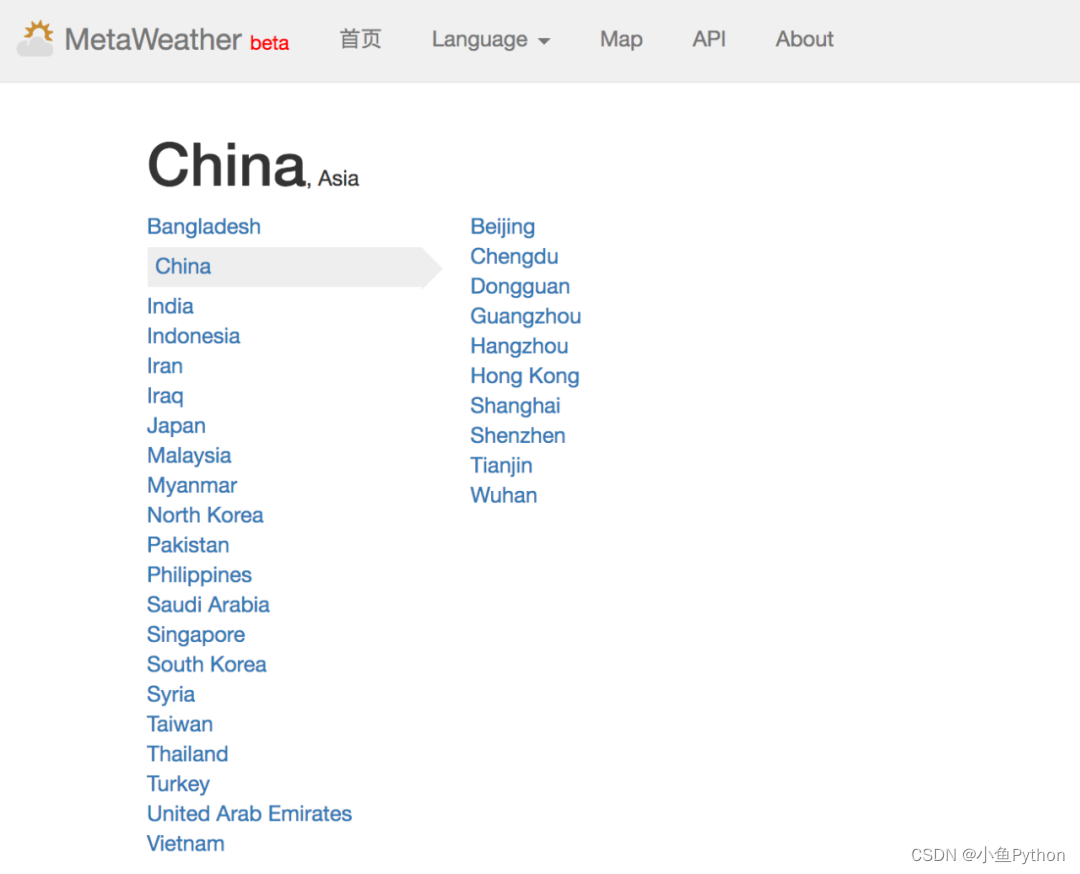Click the large China page heading
Screen dimensions: 1080x874
point(227,164)
